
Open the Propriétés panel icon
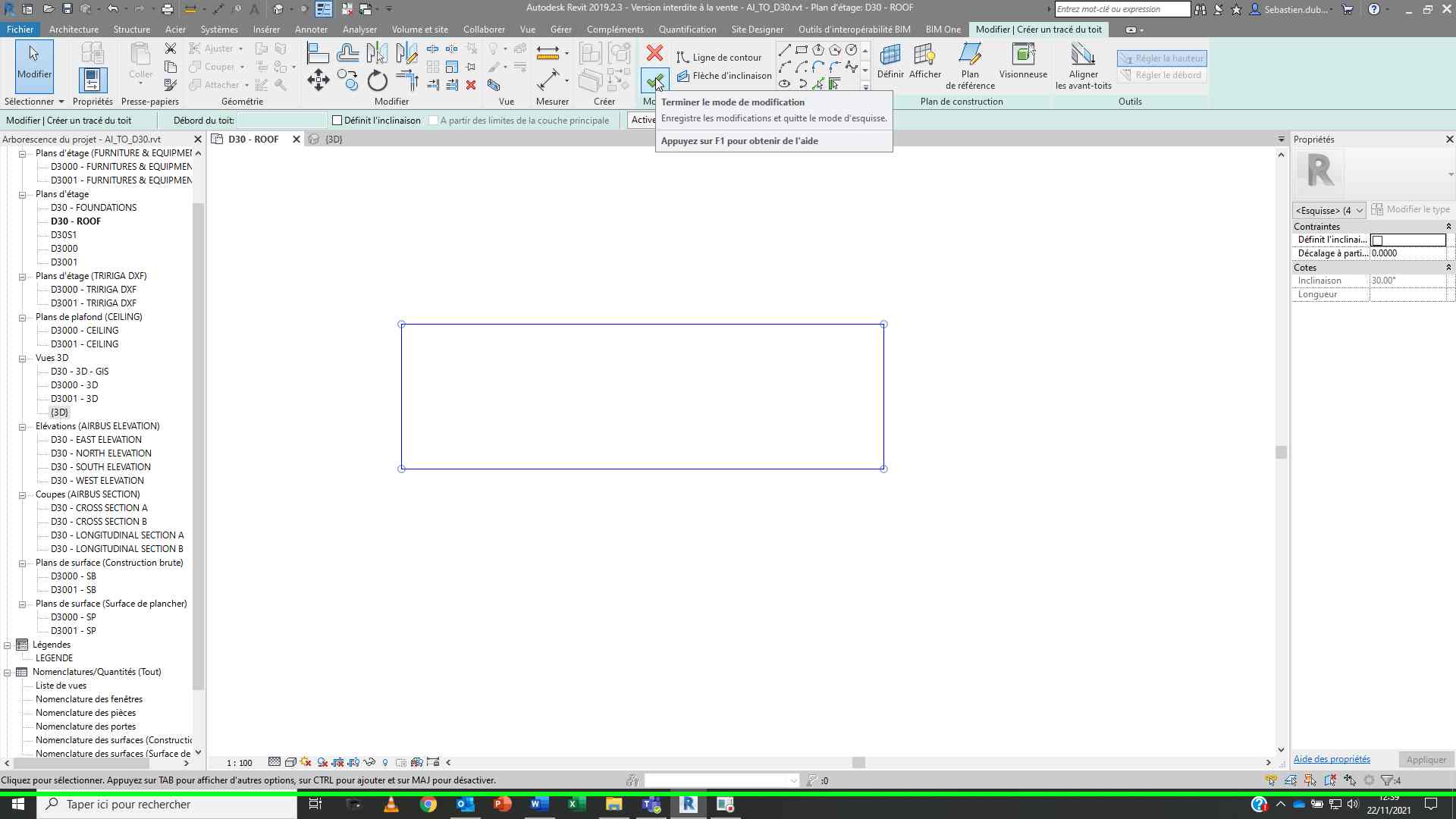tap(92, 80)
